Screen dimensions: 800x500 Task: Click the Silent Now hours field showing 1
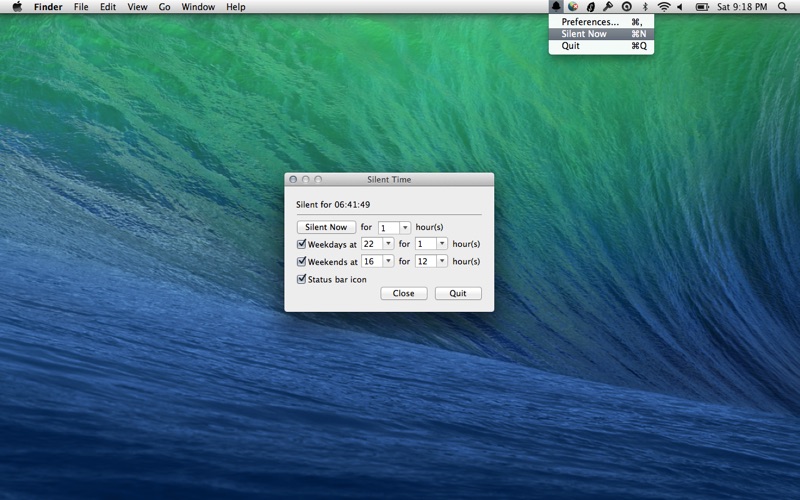pyautogui.click(x=389, y=227)
